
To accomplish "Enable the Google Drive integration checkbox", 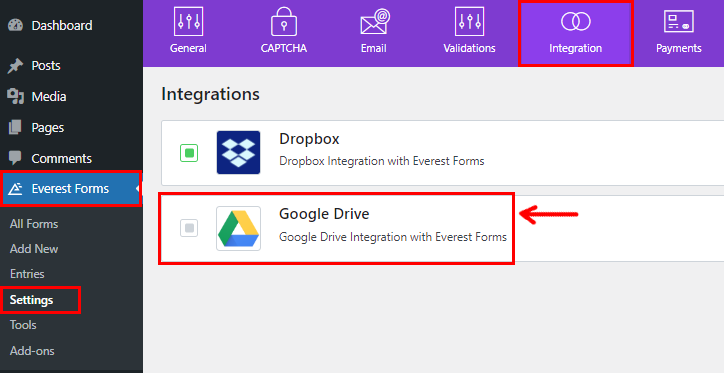I will tap(189, 228).
